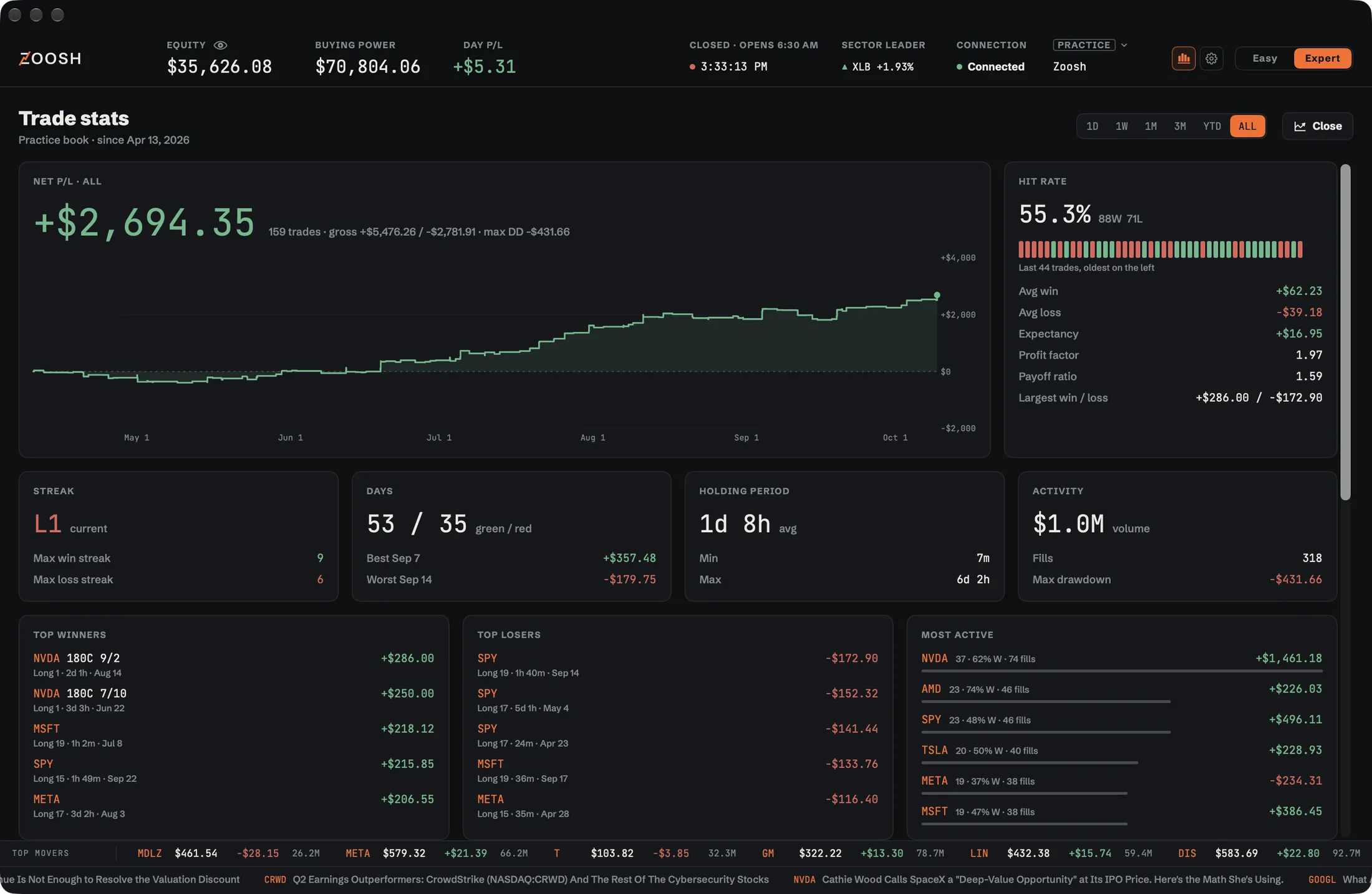Screen dimensions: 1372x894
Task: Click LIN in the top movers ticker
Action: click(x=978, y=853)
